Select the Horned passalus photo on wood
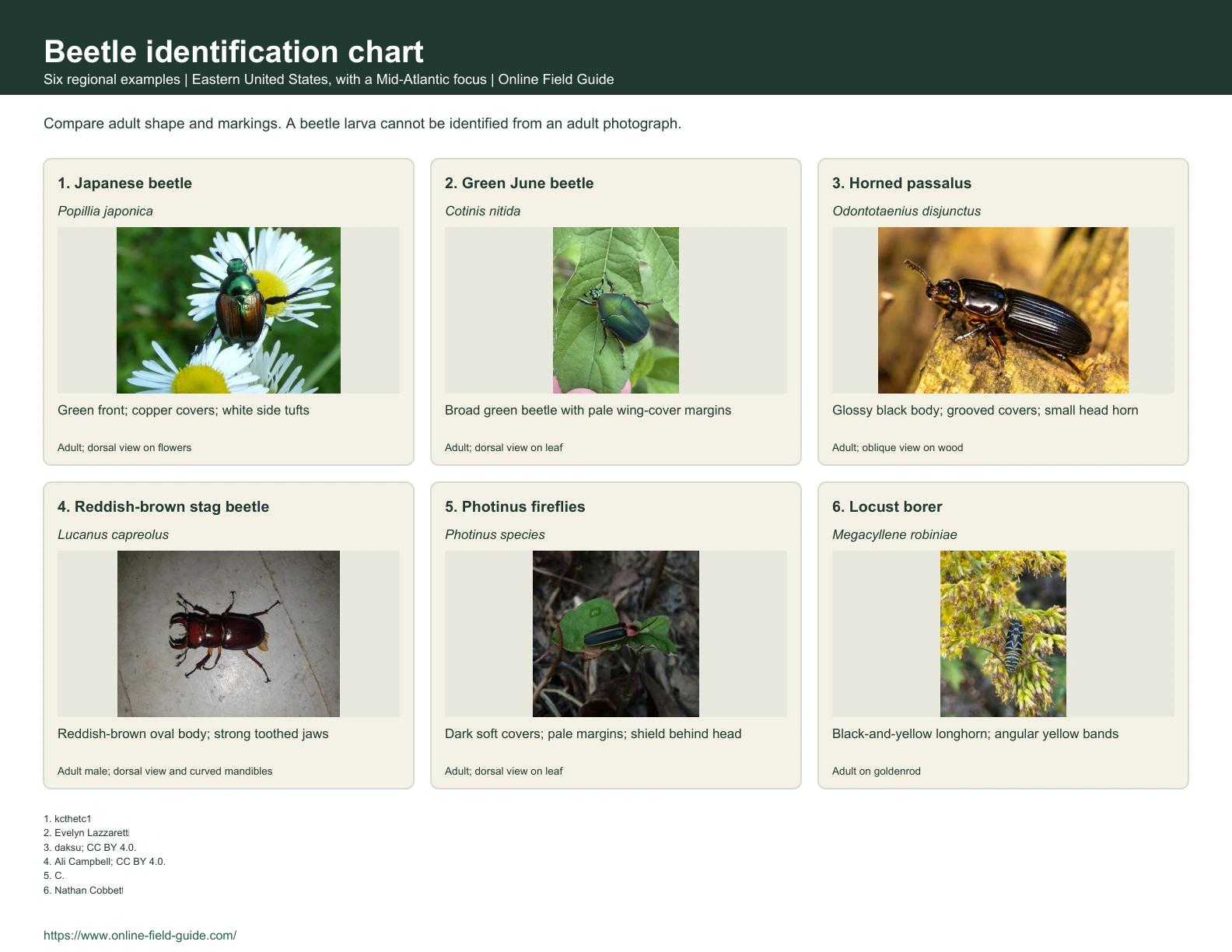 [1003, 310]
